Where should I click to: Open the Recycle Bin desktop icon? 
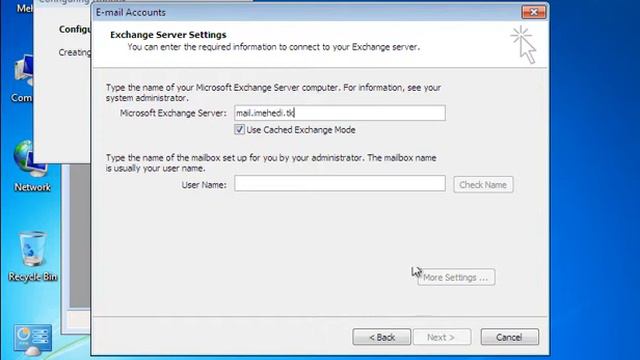(32, 256)
